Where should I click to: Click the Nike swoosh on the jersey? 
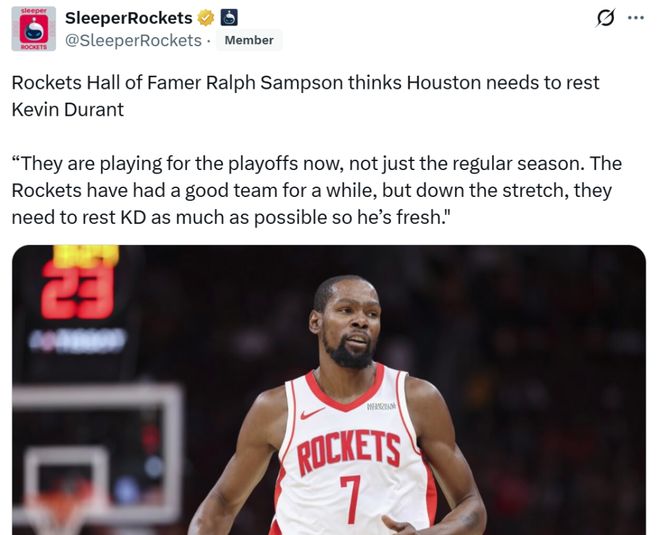click(312, 413)
